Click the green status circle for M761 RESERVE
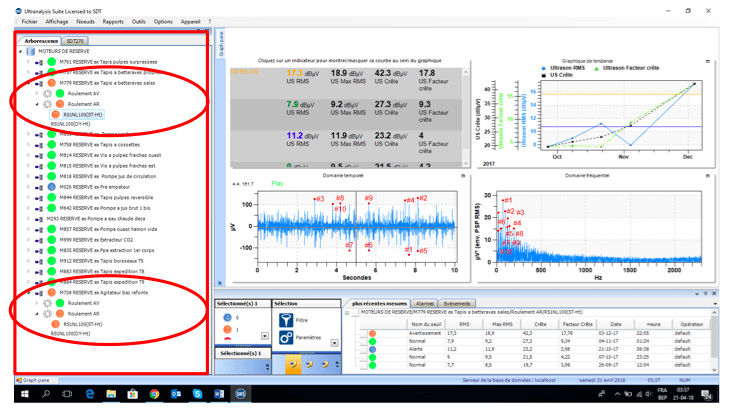 51,62
